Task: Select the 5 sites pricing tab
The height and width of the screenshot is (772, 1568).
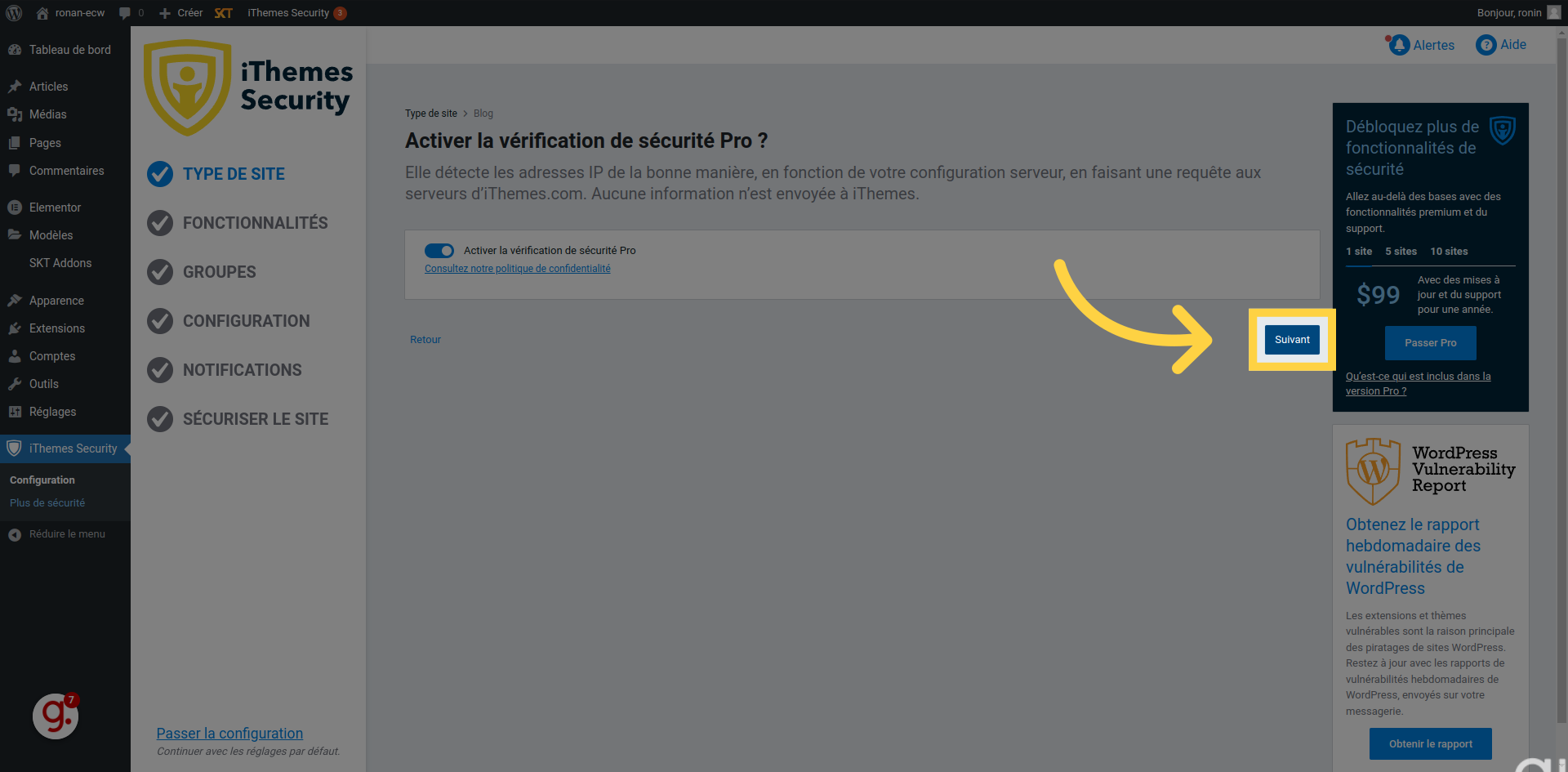Action: click(x=1401, y=252)
